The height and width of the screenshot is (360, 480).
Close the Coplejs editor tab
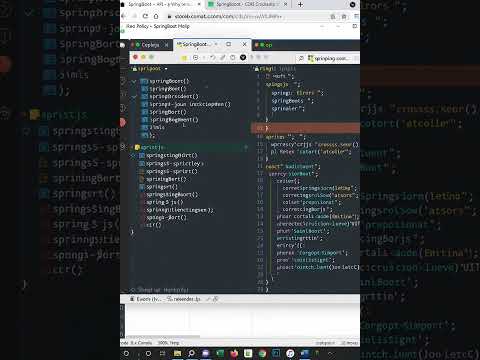[x=167, y=45]
